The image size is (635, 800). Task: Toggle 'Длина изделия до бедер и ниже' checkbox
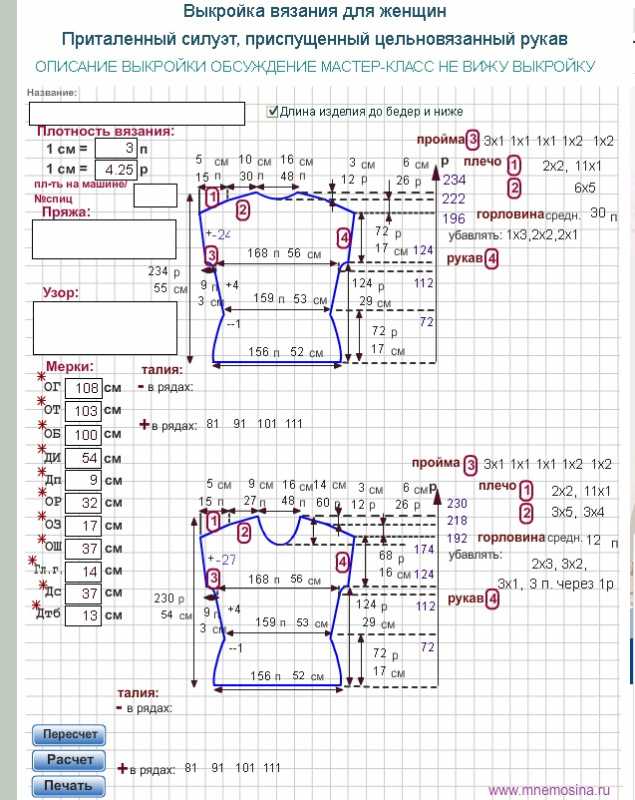(273, 112)
